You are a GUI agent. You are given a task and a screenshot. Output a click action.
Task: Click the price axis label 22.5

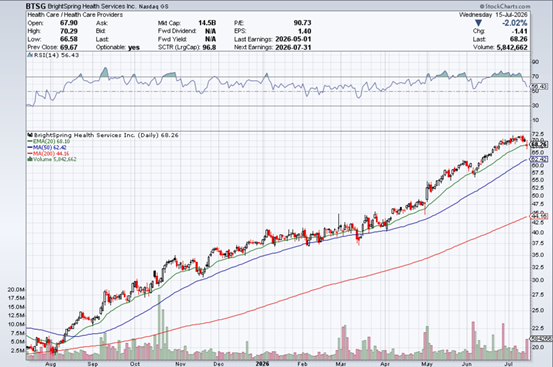click(537, 328)
